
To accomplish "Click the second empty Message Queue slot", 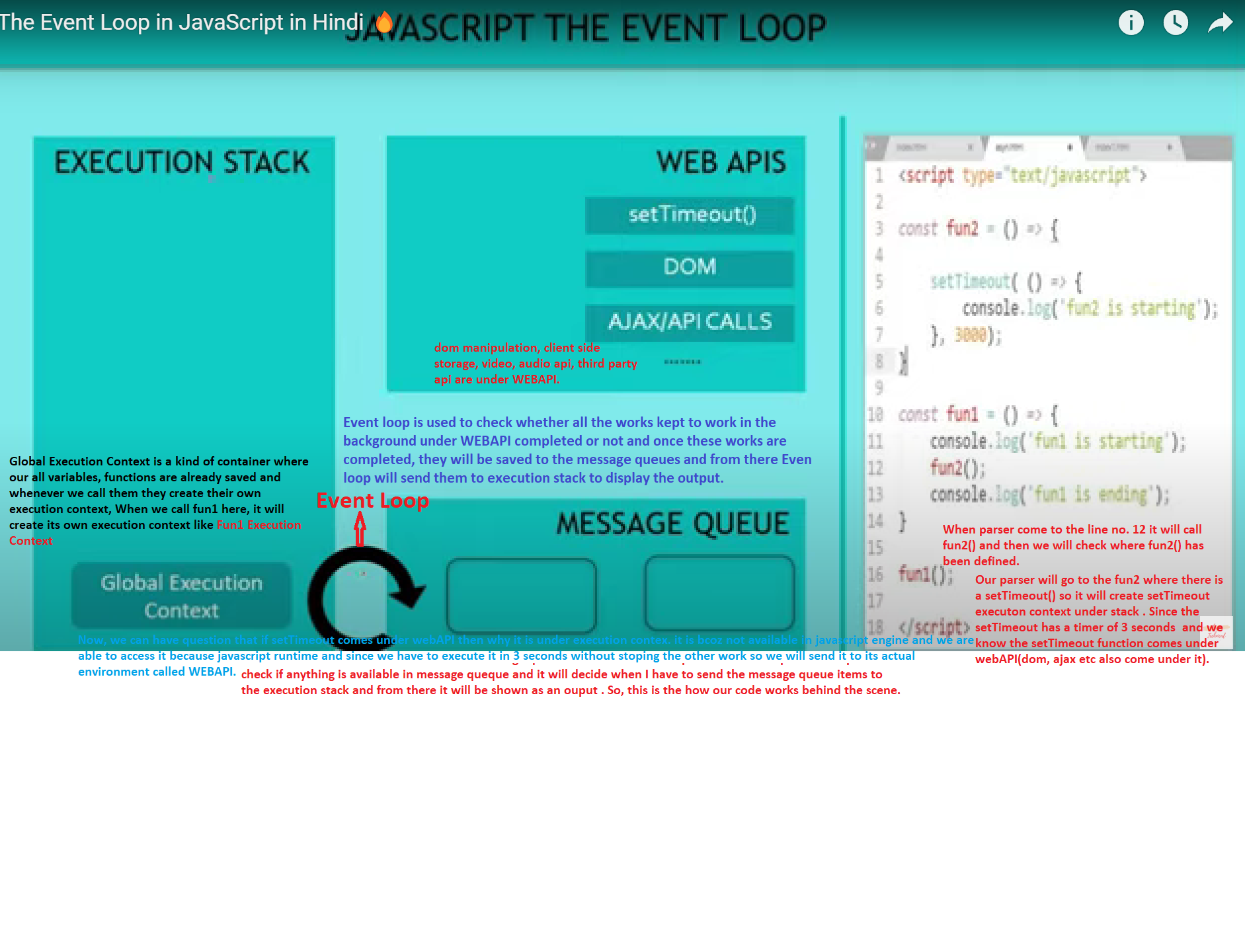I will click(x=719, y=594).
